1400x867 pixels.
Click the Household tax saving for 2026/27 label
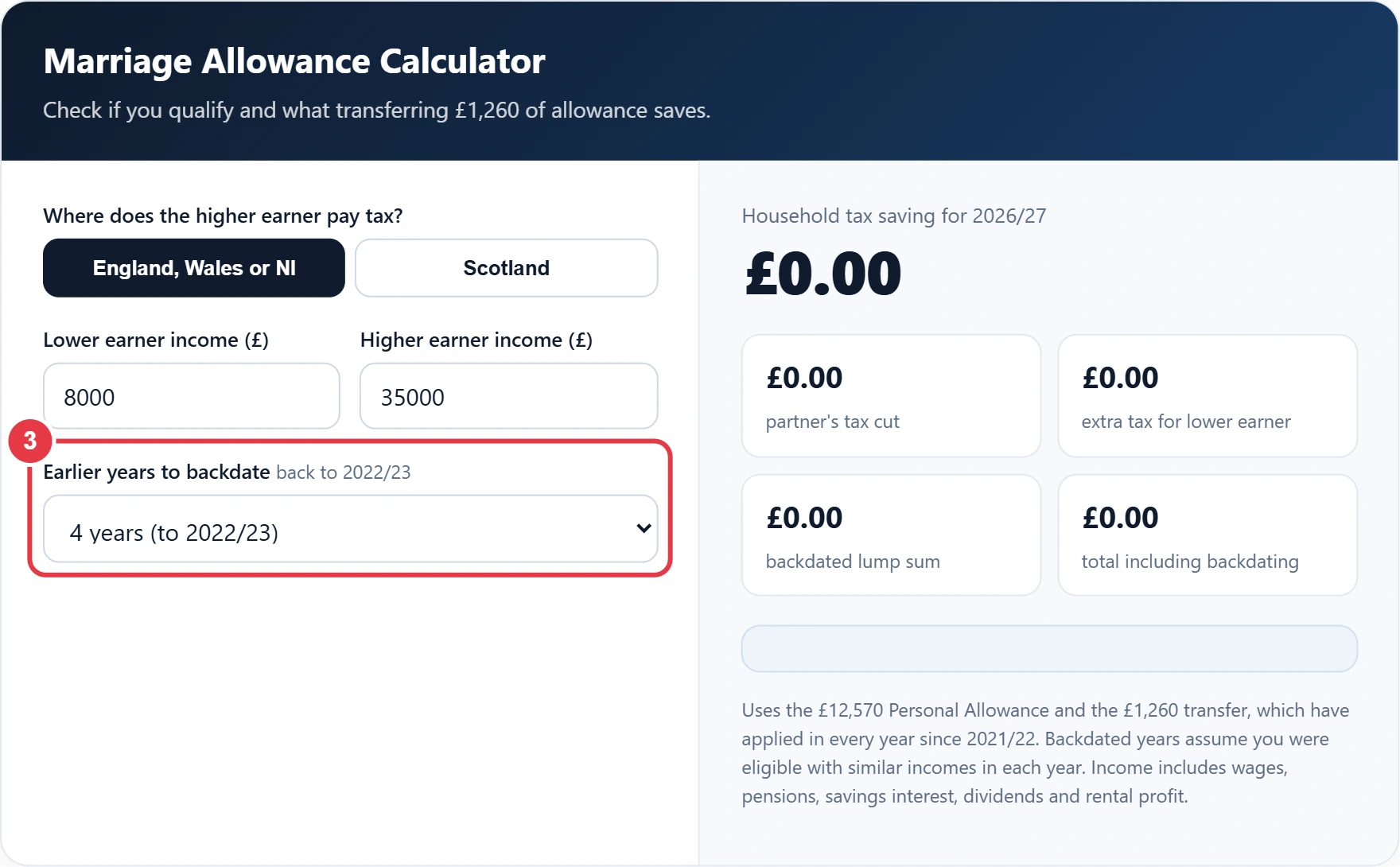(x=894, y=216)
